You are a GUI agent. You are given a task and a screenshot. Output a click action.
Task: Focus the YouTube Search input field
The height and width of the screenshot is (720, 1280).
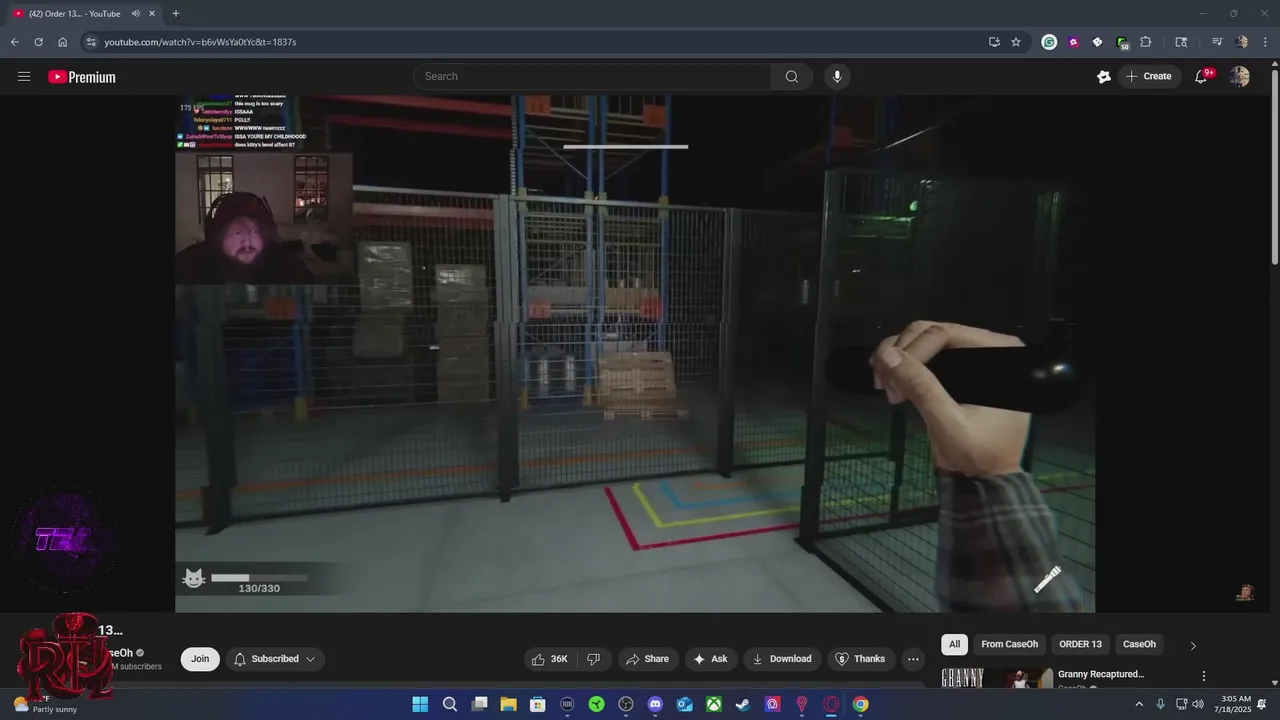(592, 76)
